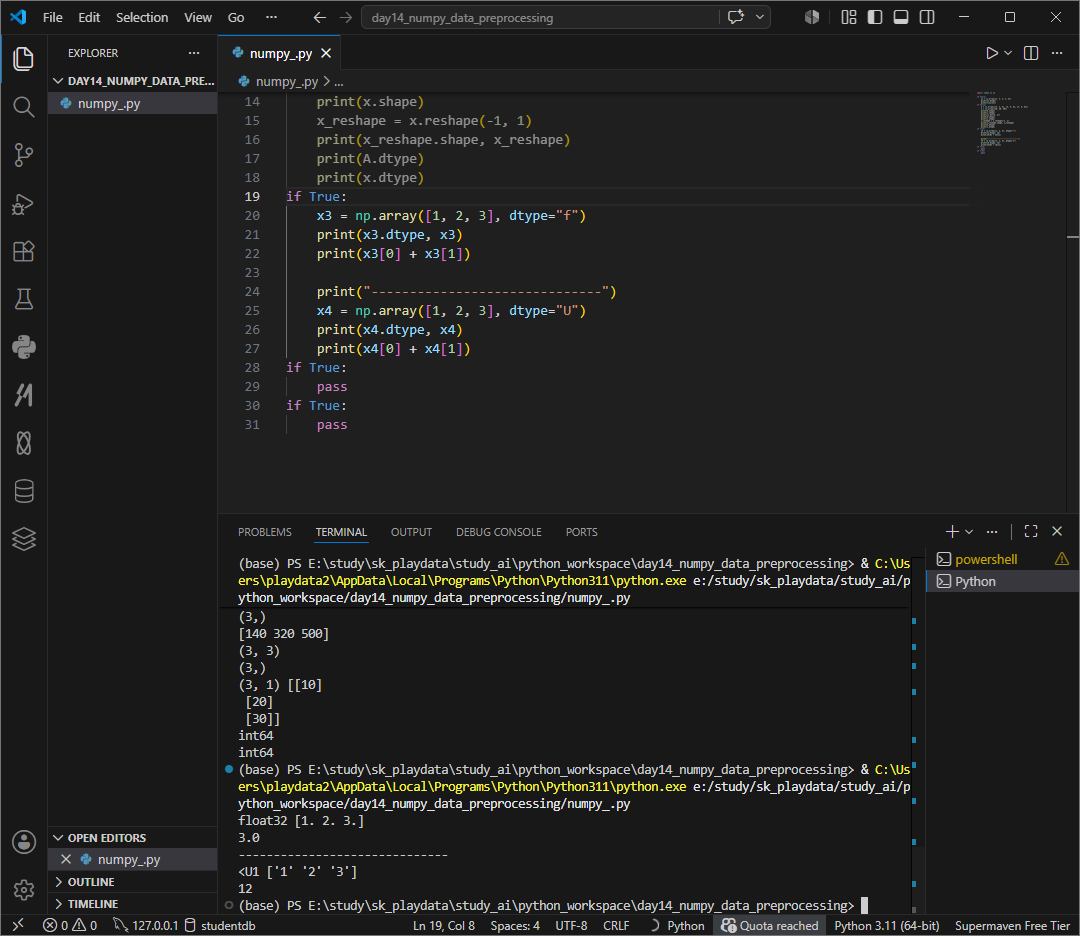This screenshot has width=1080, height=936.
Task: Toggle the bottom Panel visibility
Action: pyautogui.click(x=901, y=17)
